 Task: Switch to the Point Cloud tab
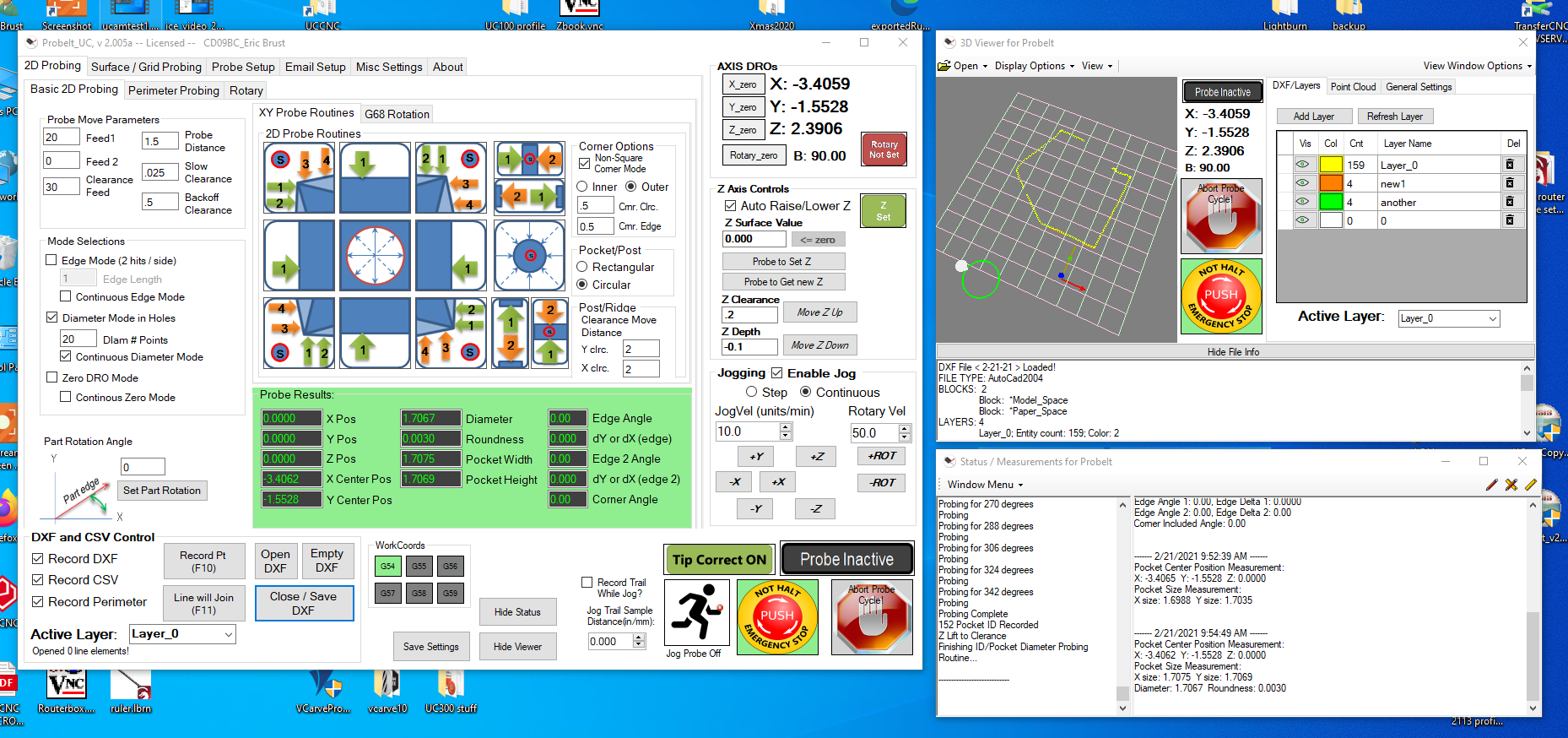[1353, 87]
